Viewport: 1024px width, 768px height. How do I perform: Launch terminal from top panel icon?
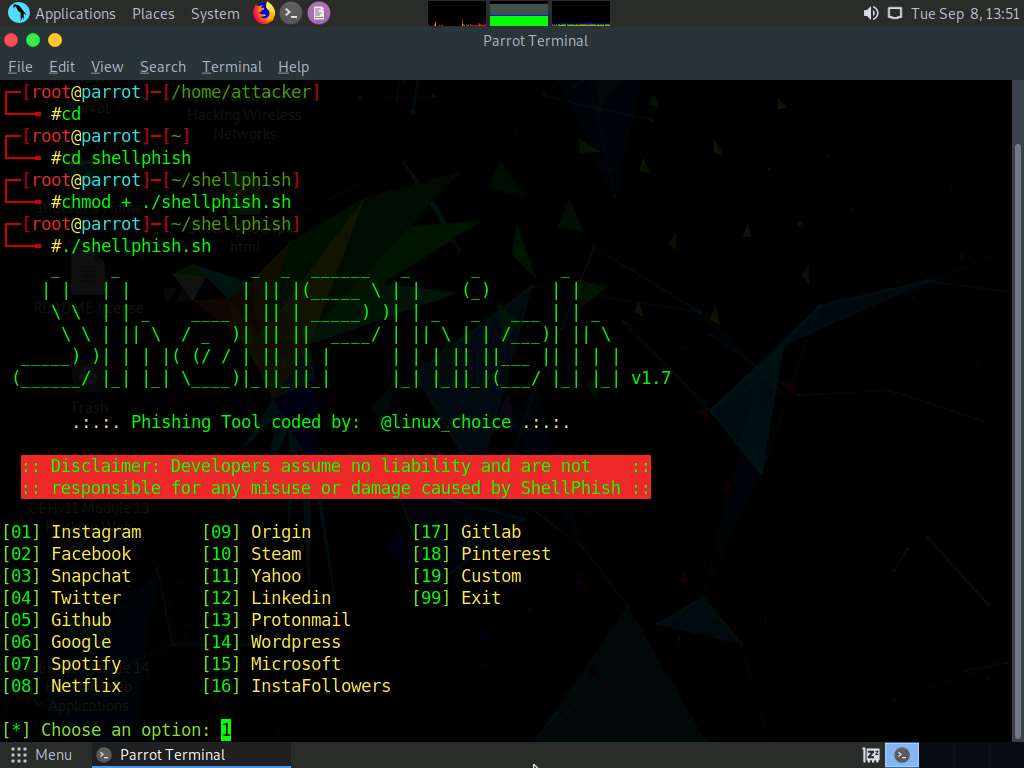291,13
